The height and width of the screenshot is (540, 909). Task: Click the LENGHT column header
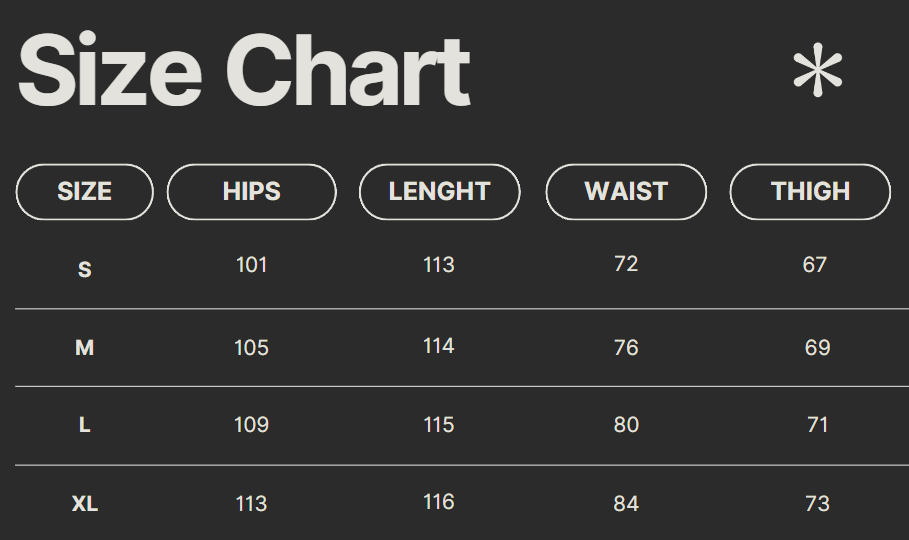(440, 192)
